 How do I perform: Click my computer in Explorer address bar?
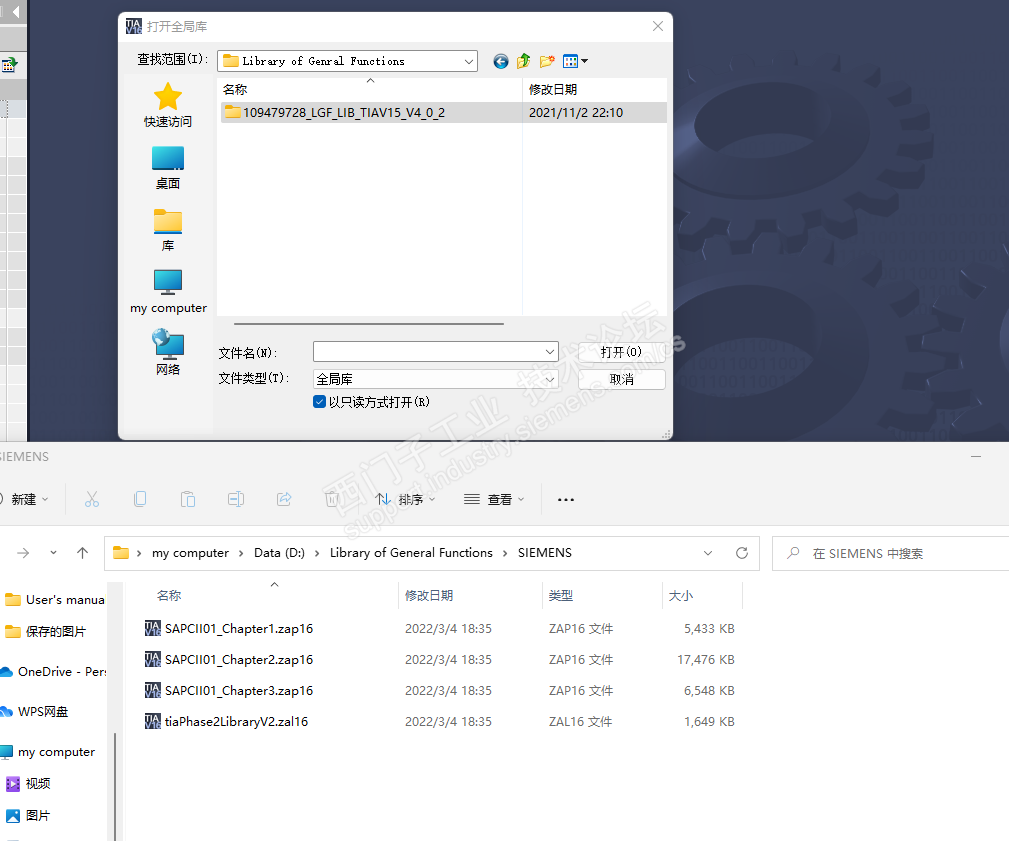pyautogui.click(x=190, y=553)
